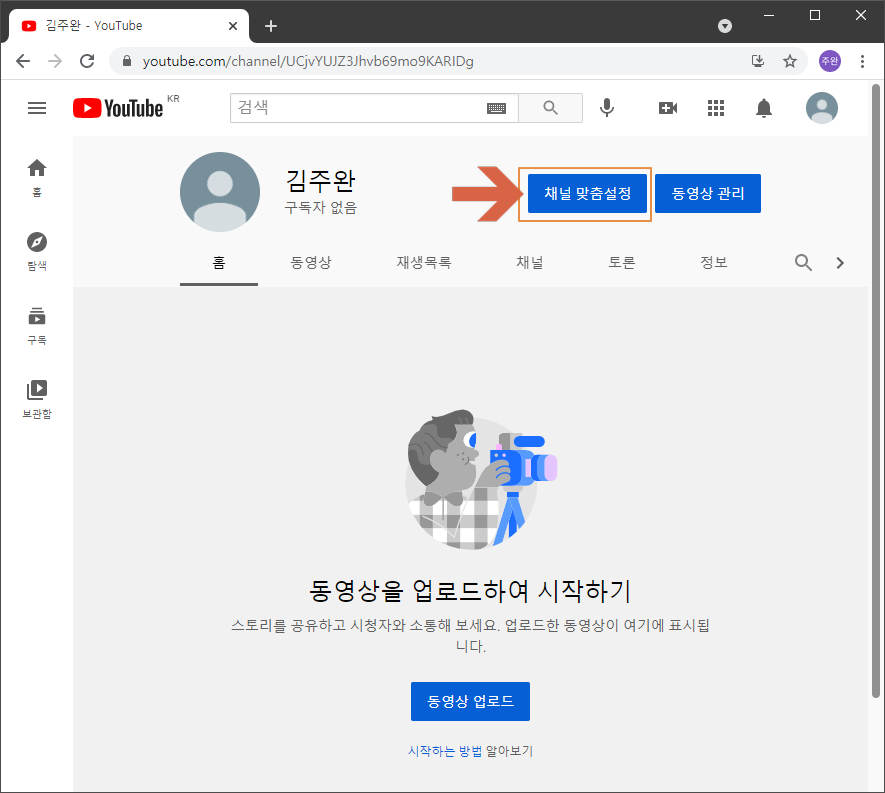Open the hamburger guide menu

tap(37, 108)
